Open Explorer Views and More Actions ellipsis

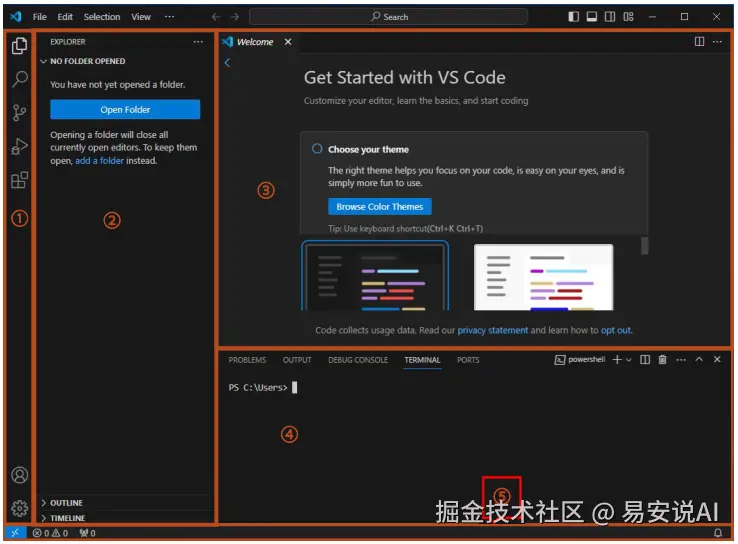point(198,42)
